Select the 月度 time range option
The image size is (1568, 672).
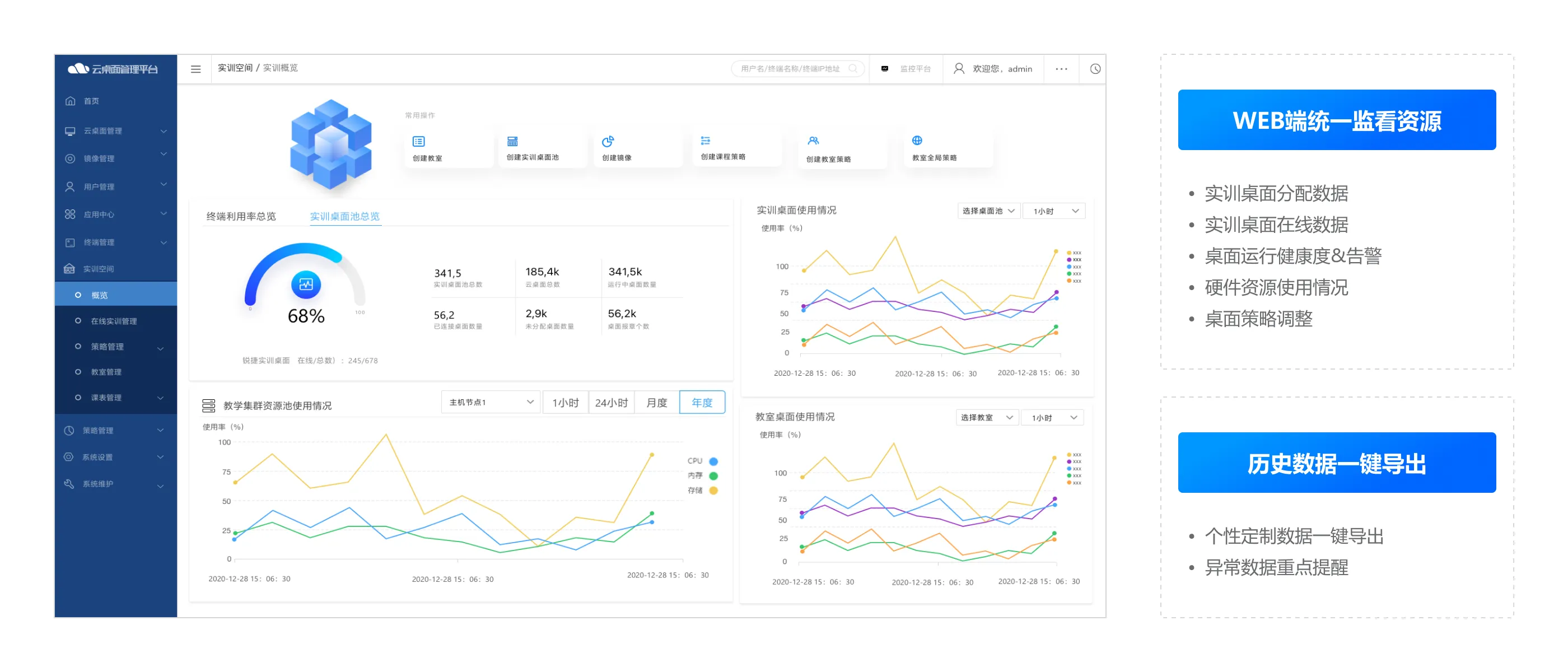[656, 402]
